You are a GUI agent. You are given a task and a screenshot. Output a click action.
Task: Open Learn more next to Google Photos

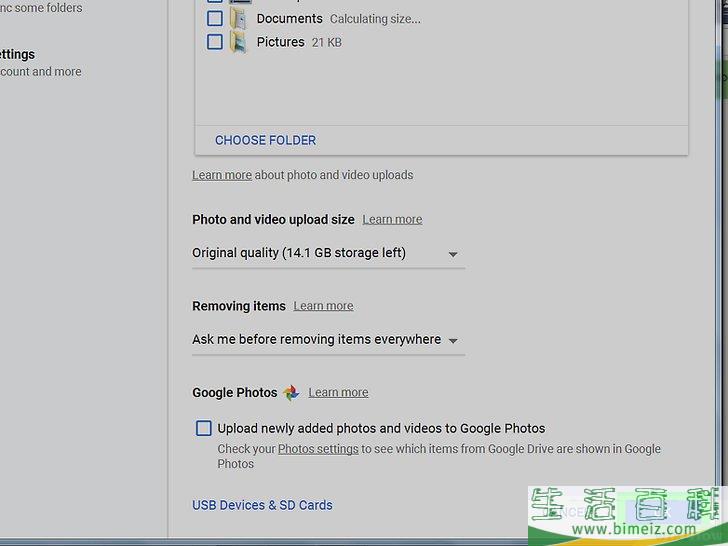pyautogui.click(x=338, y=392)
